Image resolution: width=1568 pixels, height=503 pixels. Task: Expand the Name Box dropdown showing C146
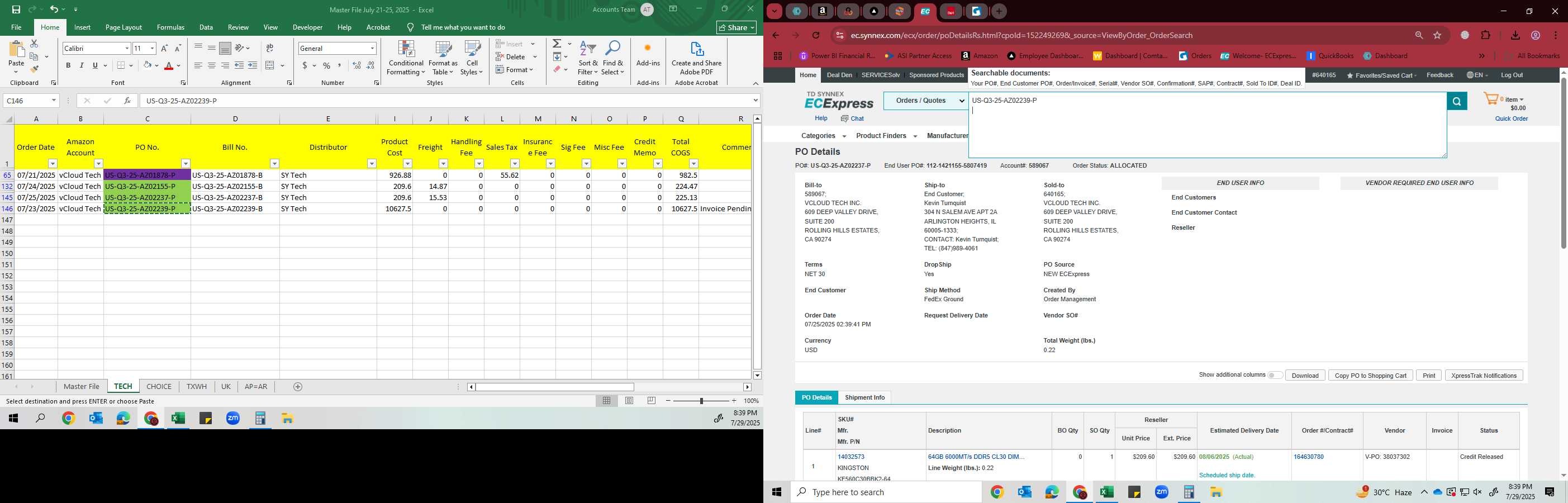[x=54, y=101]
